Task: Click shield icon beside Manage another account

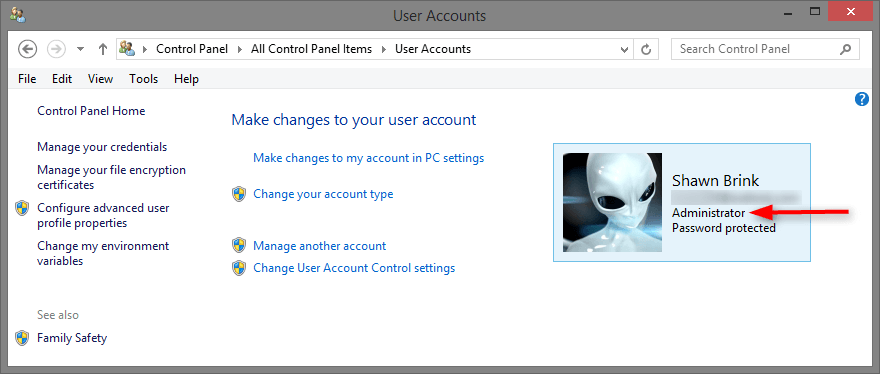Action: click(x=239, y=245)
